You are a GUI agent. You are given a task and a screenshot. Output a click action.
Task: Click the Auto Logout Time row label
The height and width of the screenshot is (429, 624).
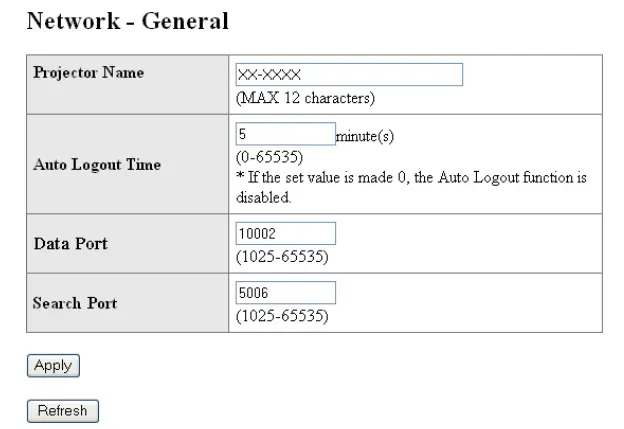pyautogui.click(x=96, y=165)
